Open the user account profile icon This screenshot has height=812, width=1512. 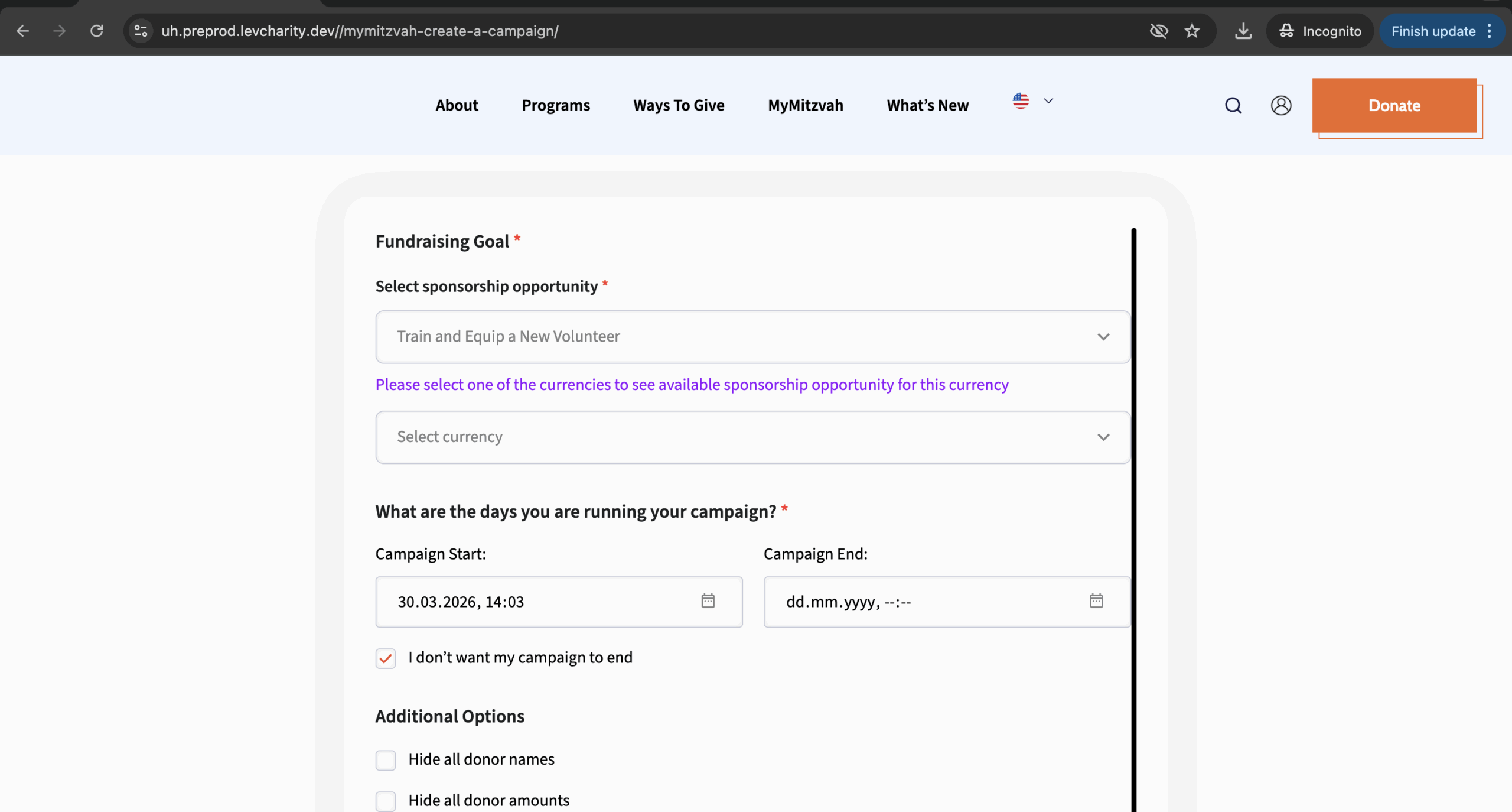coord(1280,106)
